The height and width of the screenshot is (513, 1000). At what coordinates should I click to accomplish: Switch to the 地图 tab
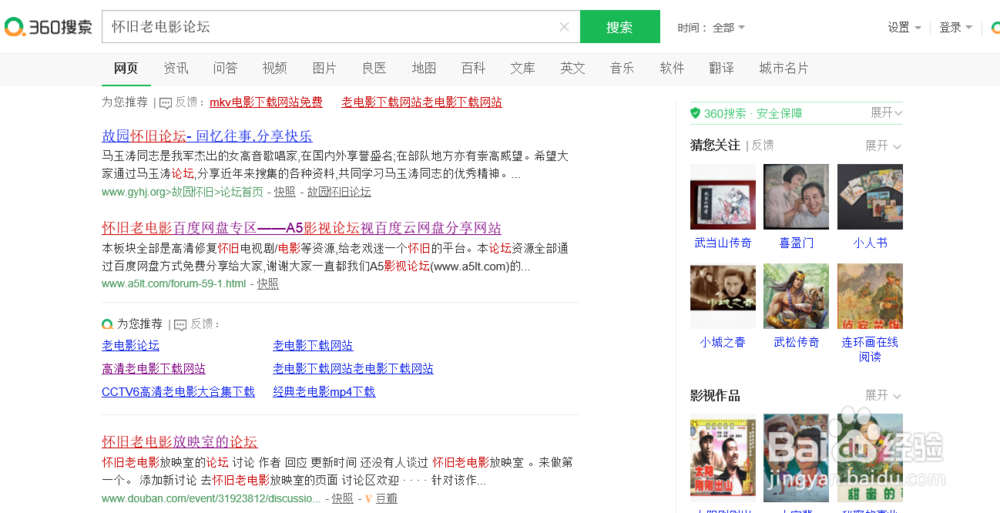coord(424,68)
